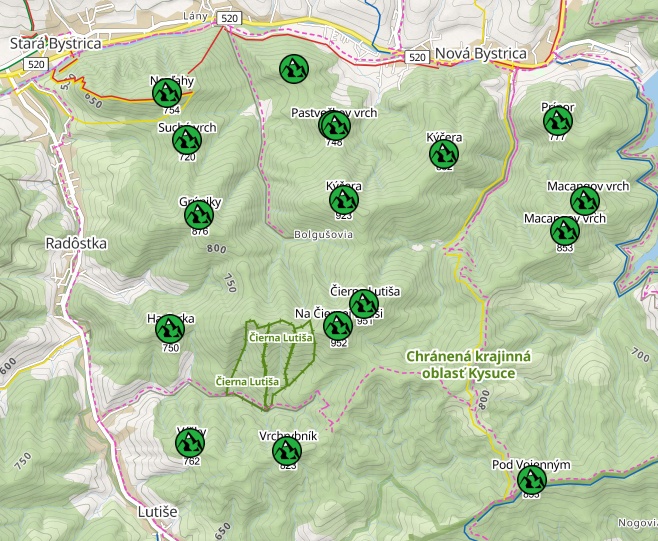Viewport: 658px width, 541px height.
Task: Click the Bolgušovia locality label
Action: pyautogui.click(x=323, y=235)
